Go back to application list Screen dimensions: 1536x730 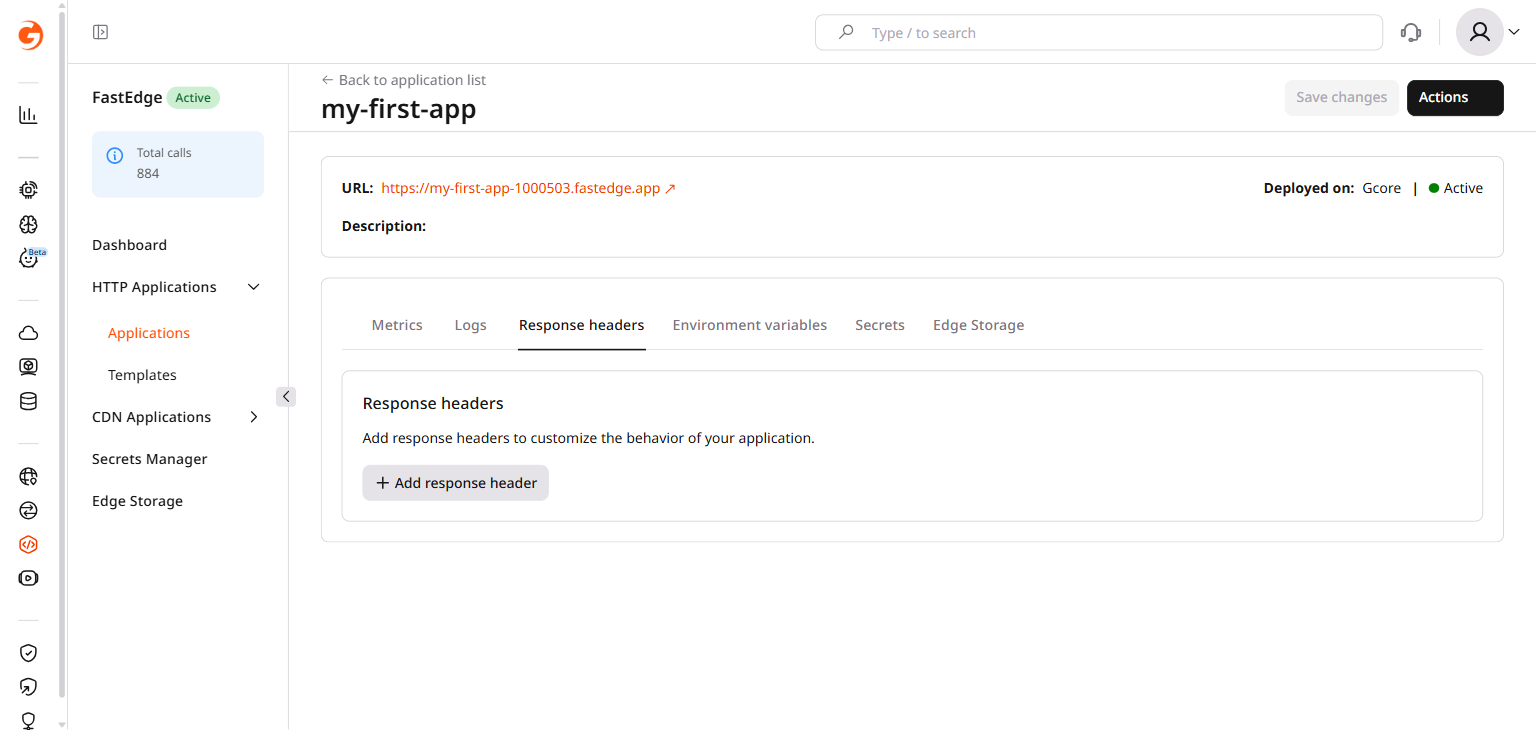[403, 80]
